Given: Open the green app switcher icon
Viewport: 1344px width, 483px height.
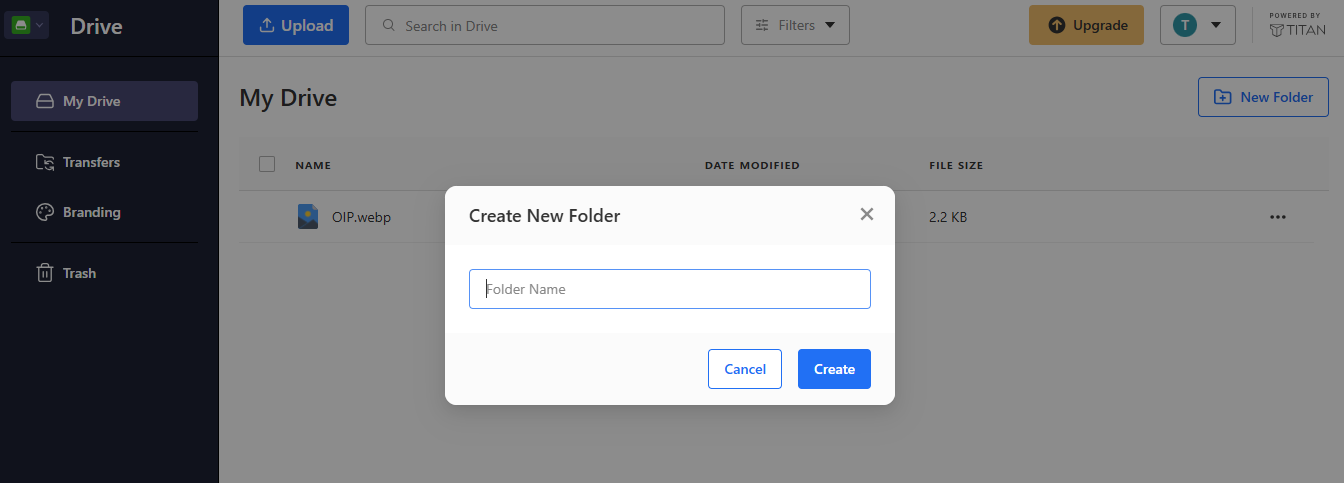Looking at the screenshot, I should tap(26, 24).
